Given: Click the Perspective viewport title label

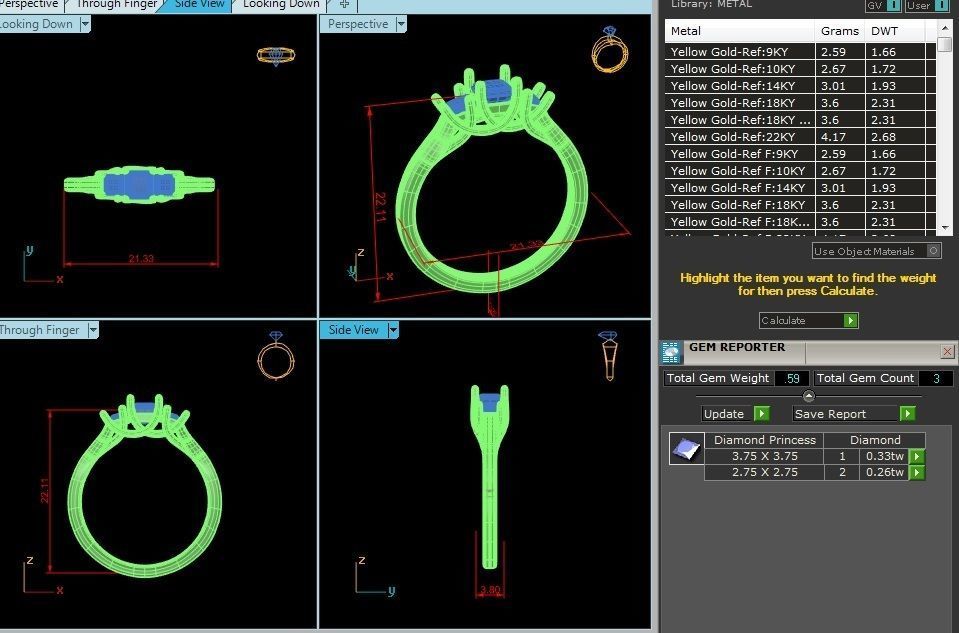Looking at the screenshot, I should coord(358,24).
